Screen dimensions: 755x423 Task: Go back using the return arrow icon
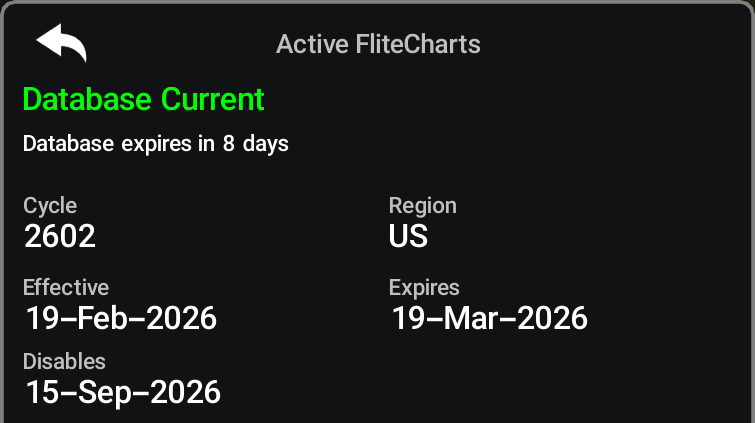pyautogui.click(x=61, y=42)
